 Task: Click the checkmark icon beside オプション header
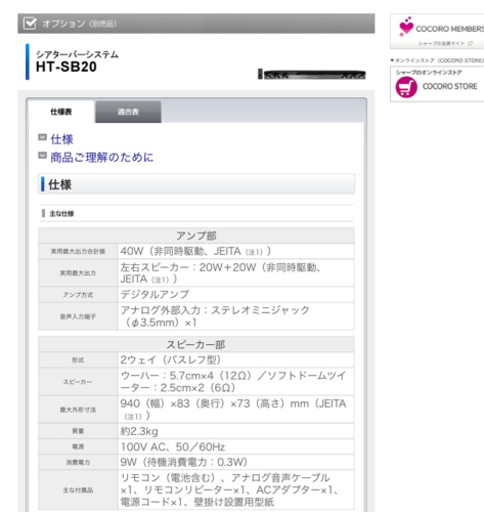[x=30, y=23]
